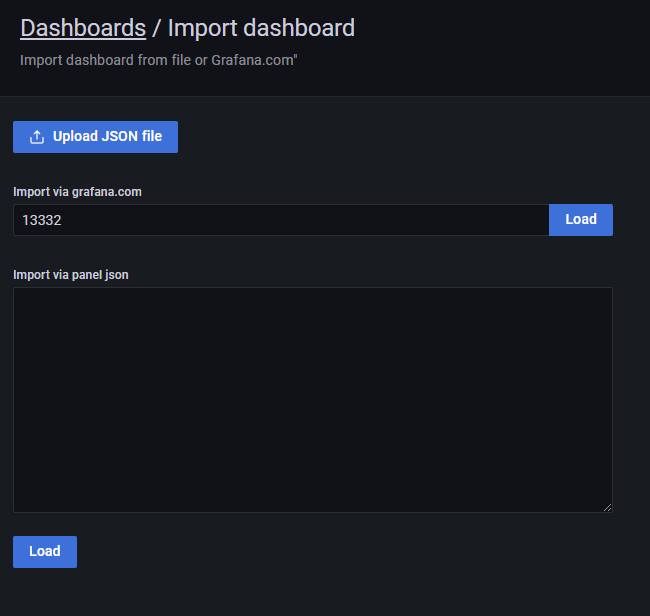The width and height of the screenshot is (650, 616).
Task: Click the Upload JSON file button
Action: tap(95, 137)
